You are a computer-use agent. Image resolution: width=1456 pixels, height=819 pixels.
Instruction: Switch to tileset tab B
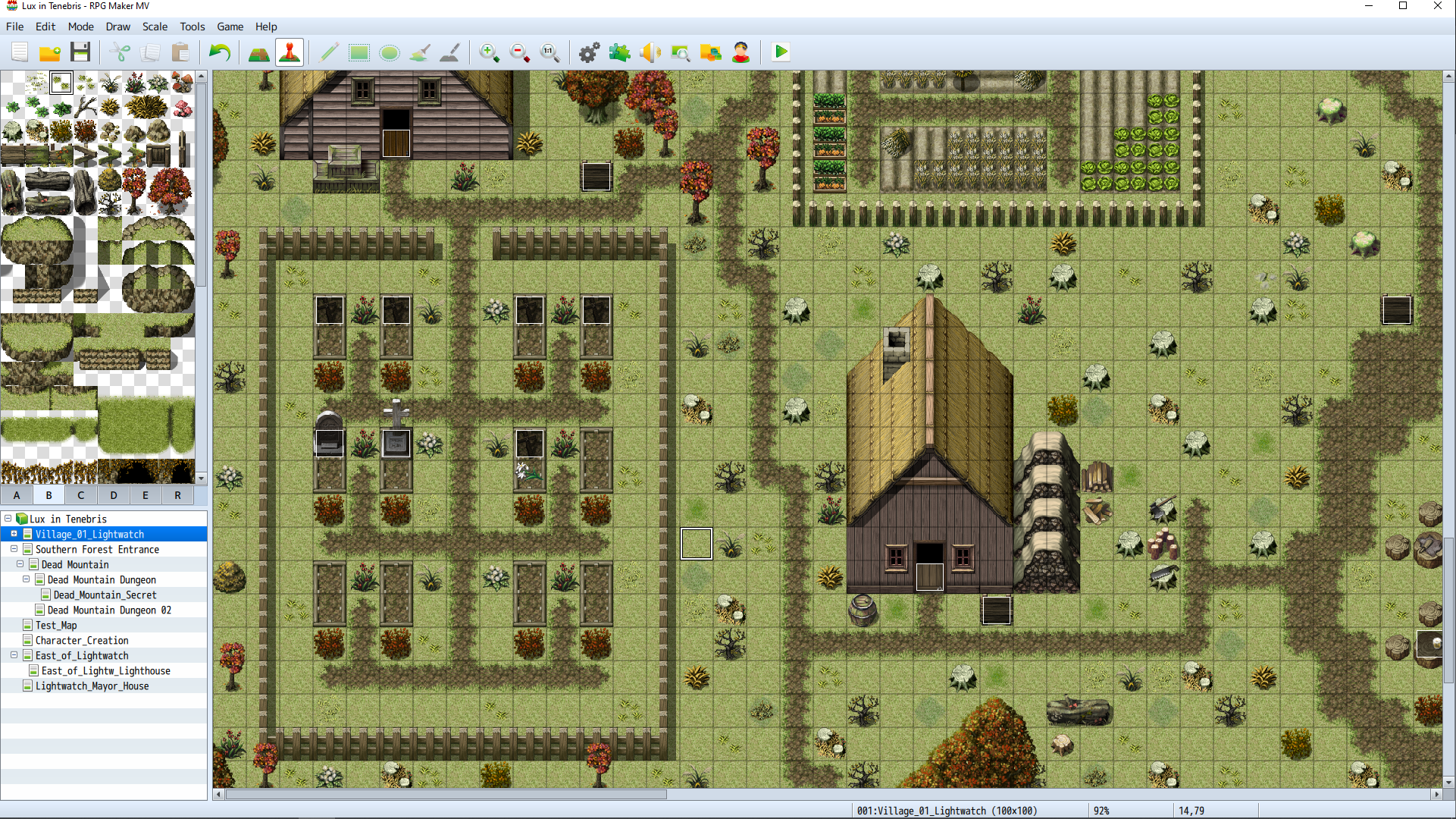click(x=49, y=495)
